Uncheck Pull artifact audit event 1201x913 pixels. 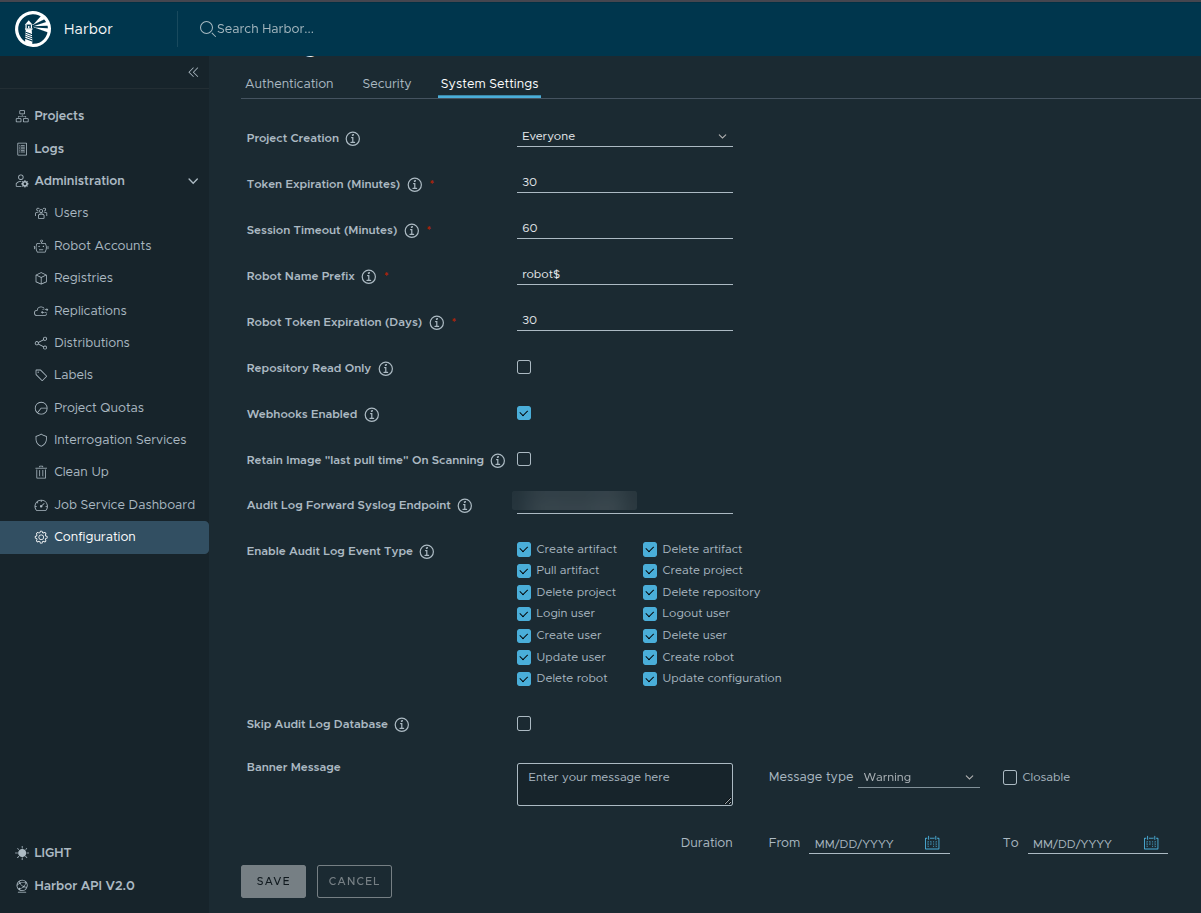524,570
